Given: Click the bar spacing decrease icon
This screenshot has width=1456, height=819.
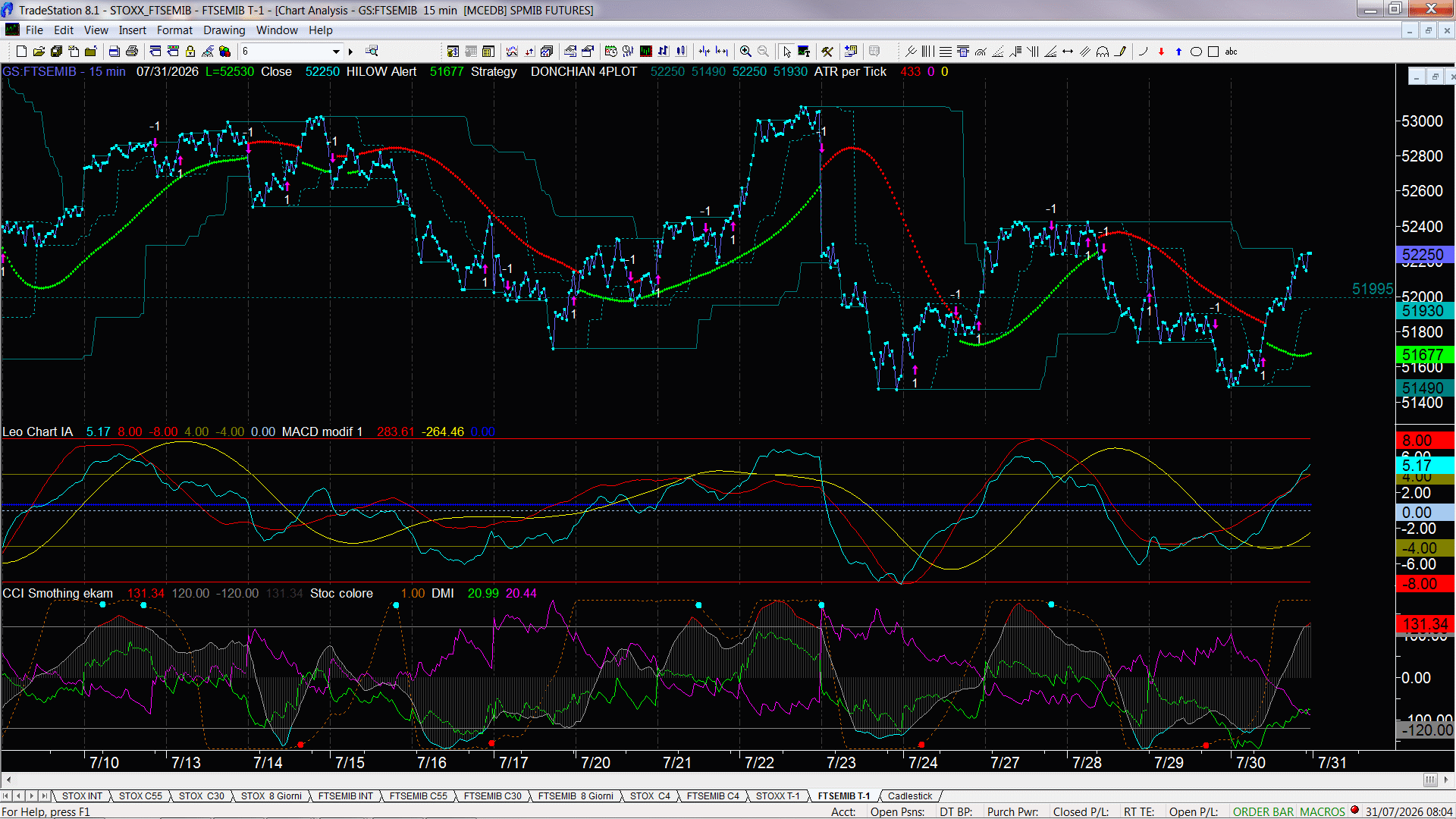Looking at the screenshot, I should tap(704, 52).
